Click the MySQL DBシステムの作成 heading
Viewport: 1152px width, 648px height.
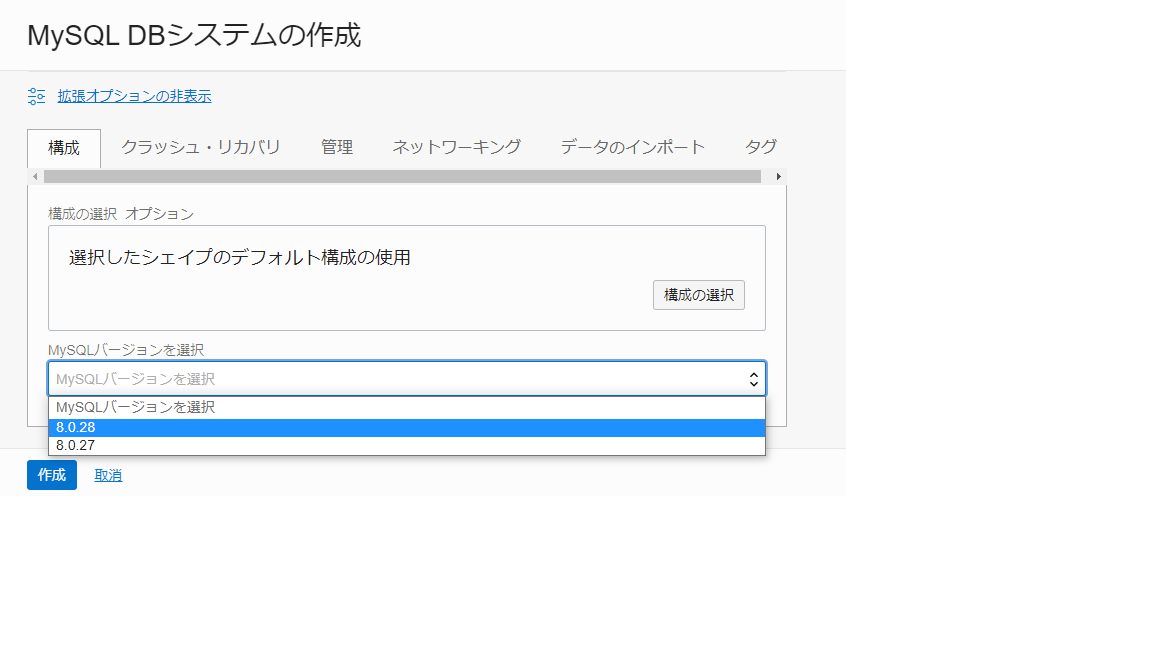coord(194,35)
